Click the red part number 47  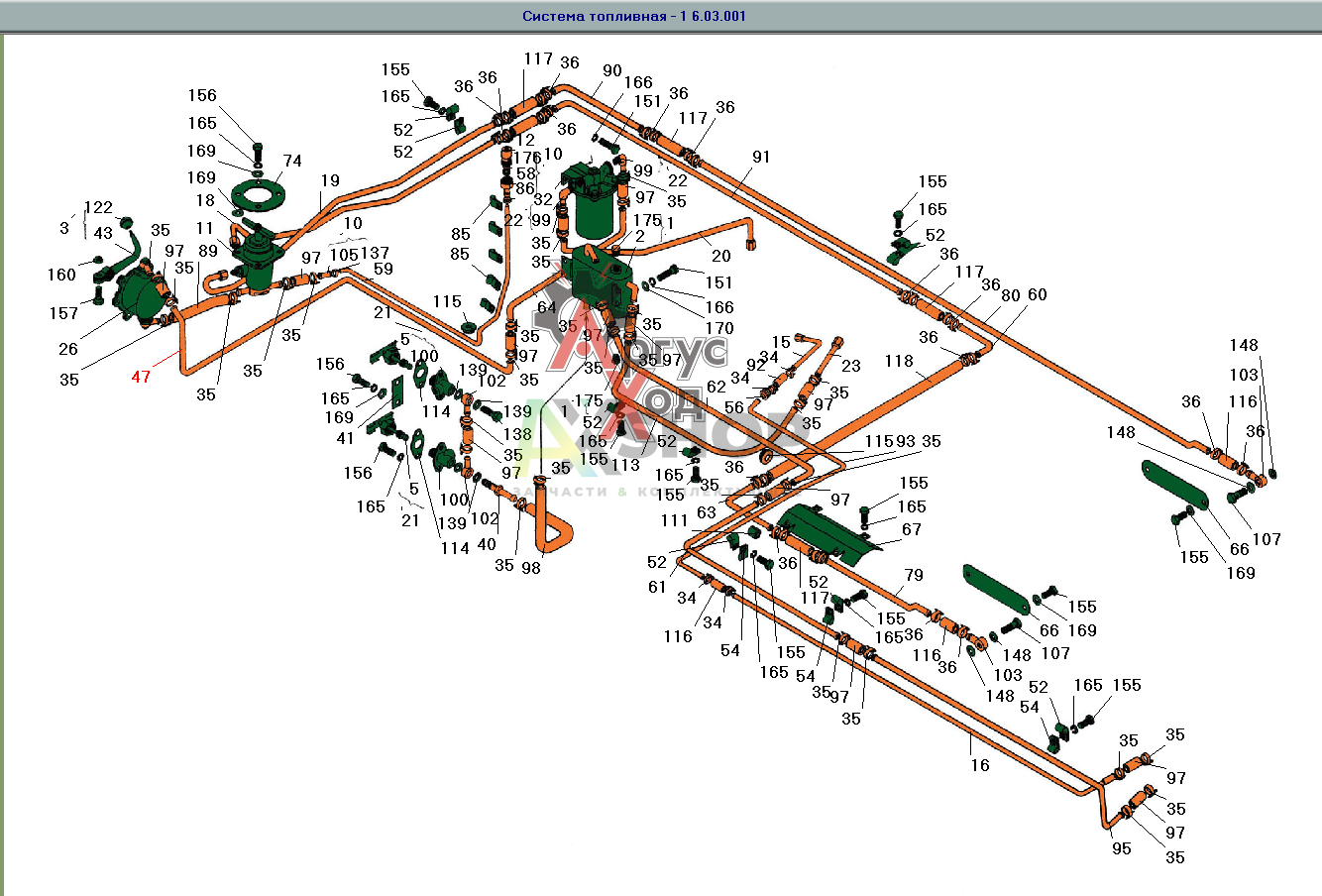click(x=141, y=377)
